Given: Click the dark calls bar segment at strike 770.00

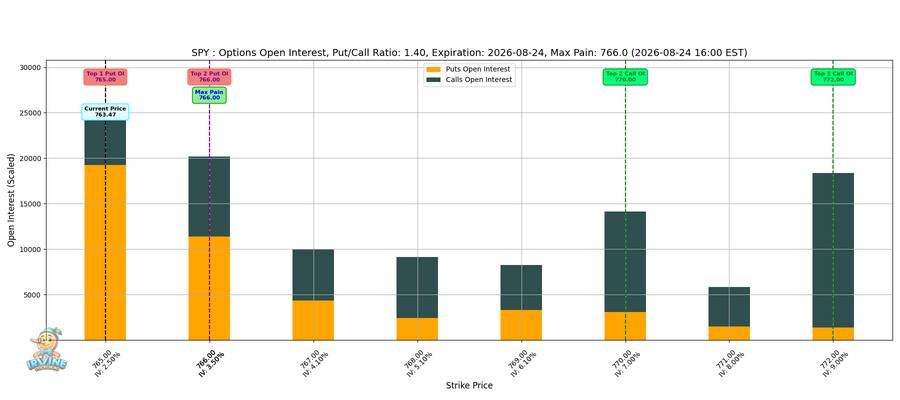Looking at the screenshot, I should point(625,262).
